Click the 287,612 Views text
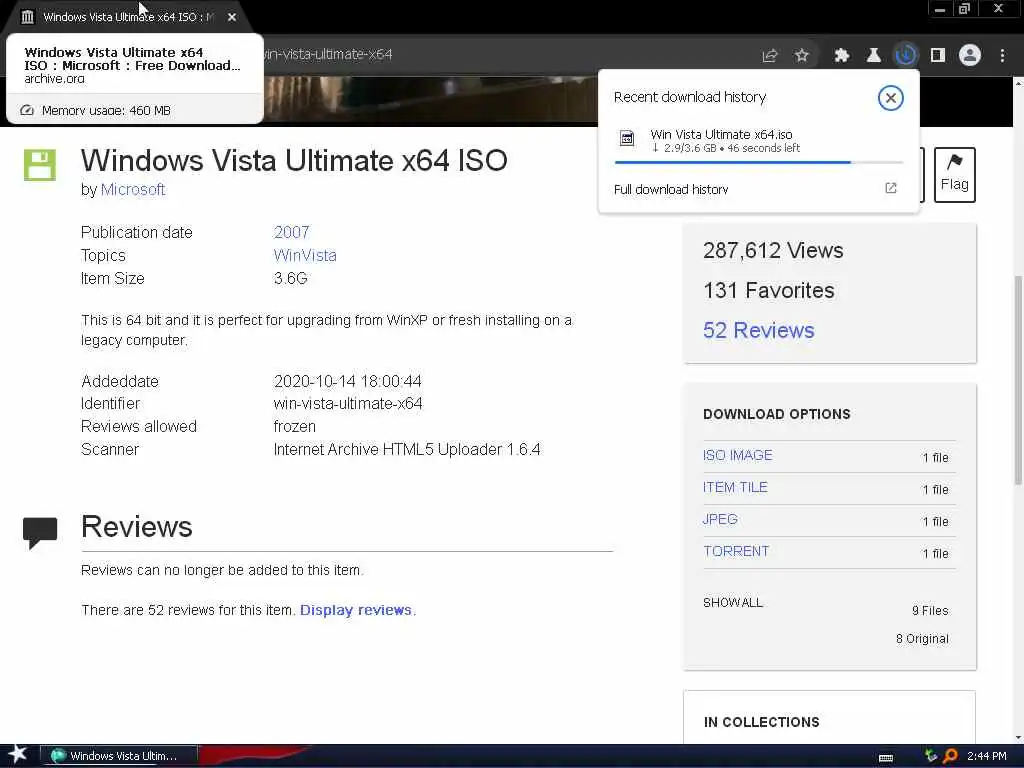1024x768 pixels. pyautogui.click(x=773, y=250)
